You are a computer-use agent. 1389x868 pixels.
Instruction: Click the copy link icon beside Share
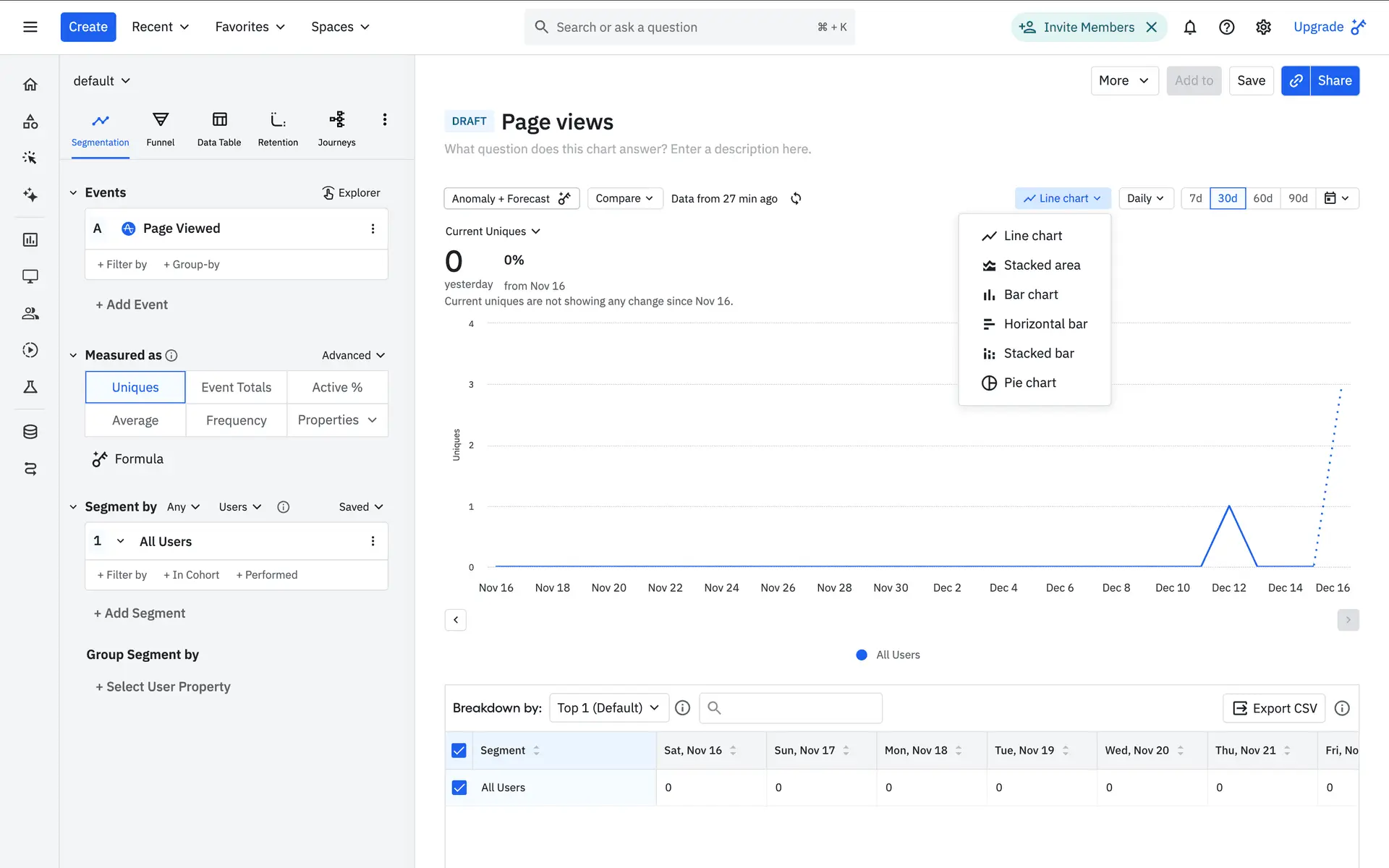[x=1296, y=80]
